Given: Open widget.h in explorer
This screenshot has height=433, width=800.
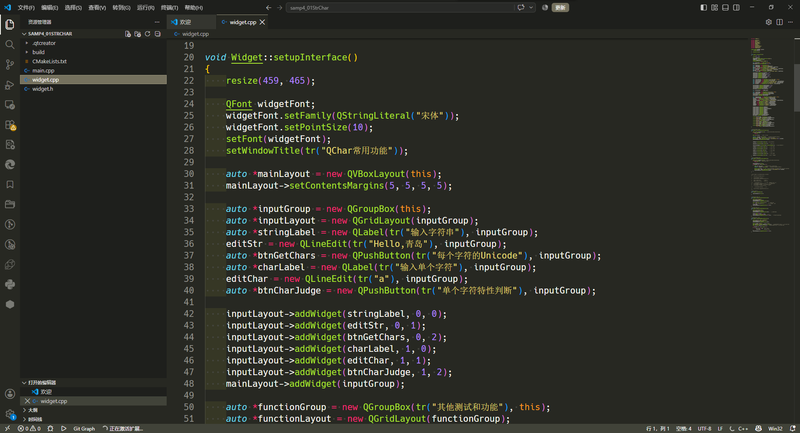Looking at the screenshot, I should (x=93, y=89).
